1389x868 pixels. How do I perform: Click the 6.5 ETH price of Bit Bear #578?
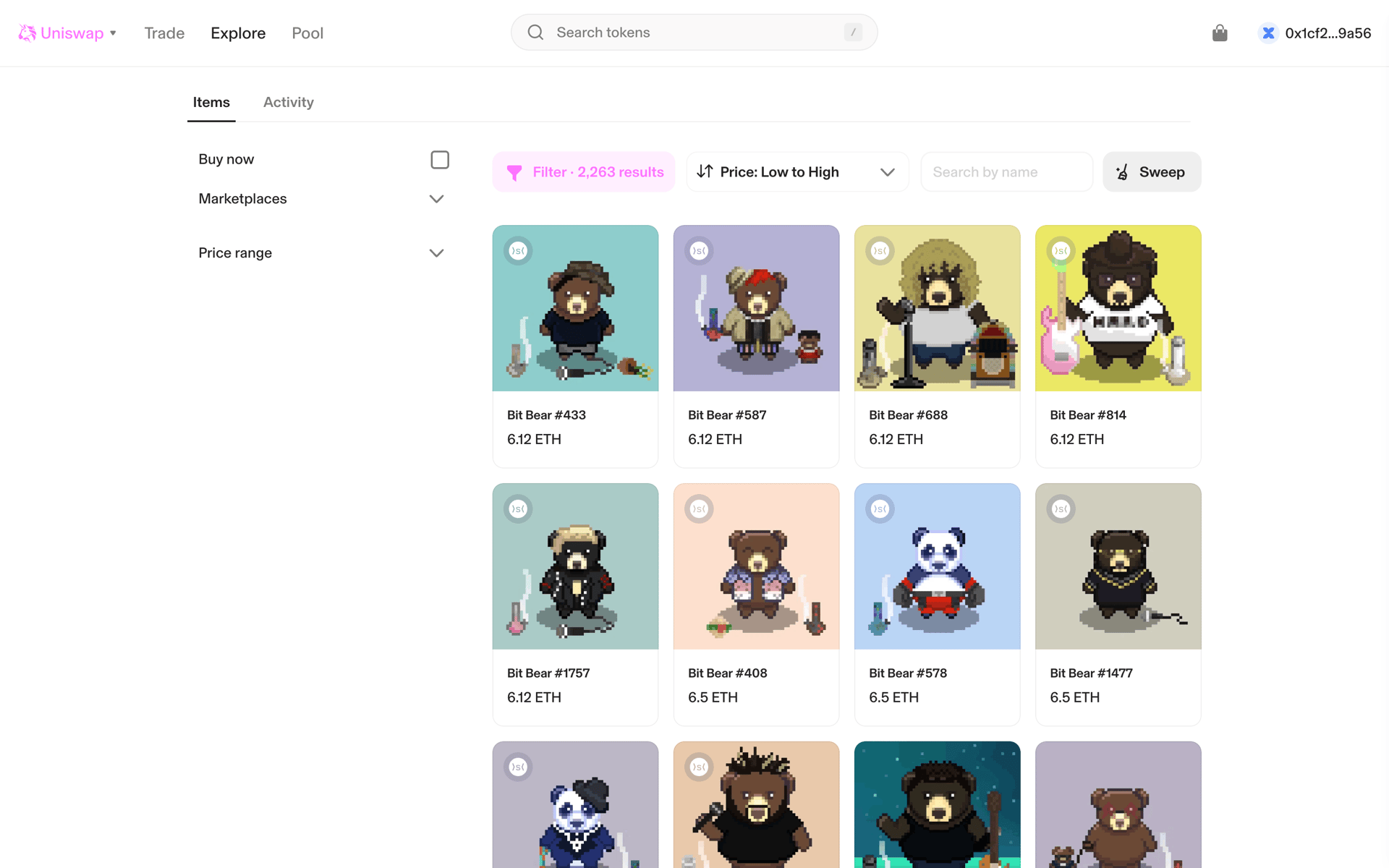pyautogui.click(x=893, y=697)
